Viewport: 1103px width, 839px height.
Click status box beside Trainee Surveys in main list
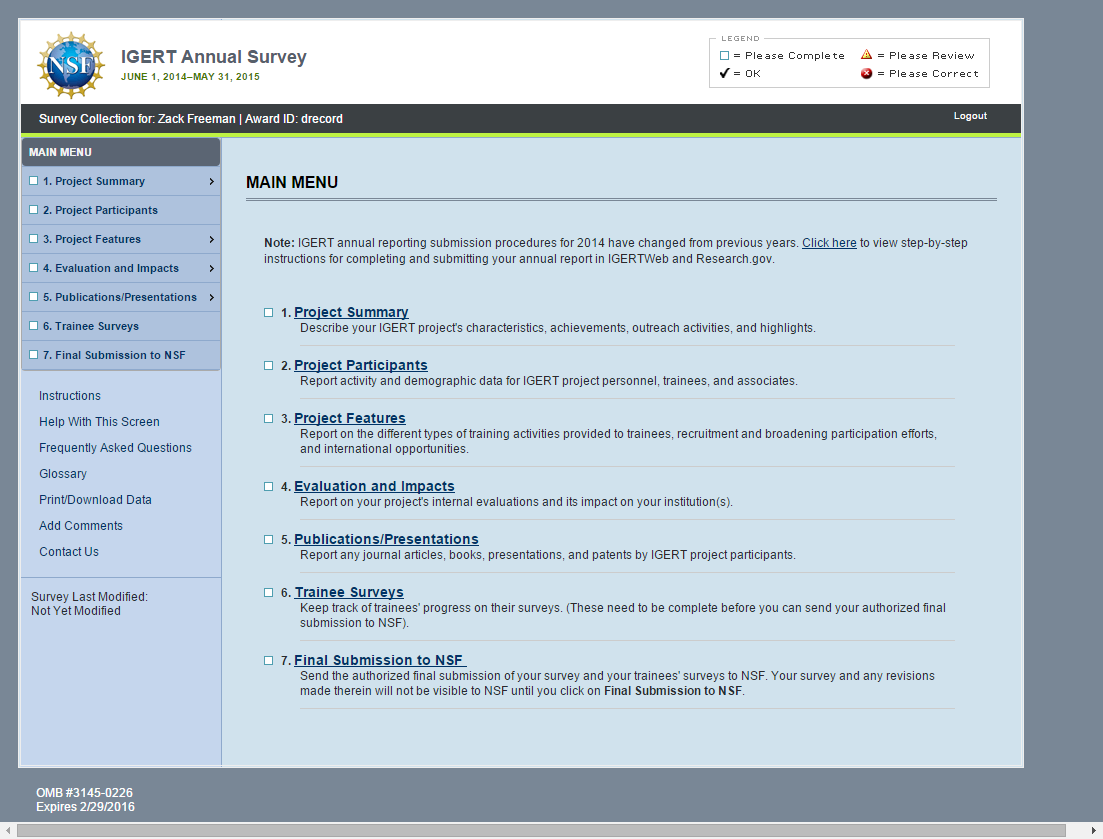click(x=268, y=593)
